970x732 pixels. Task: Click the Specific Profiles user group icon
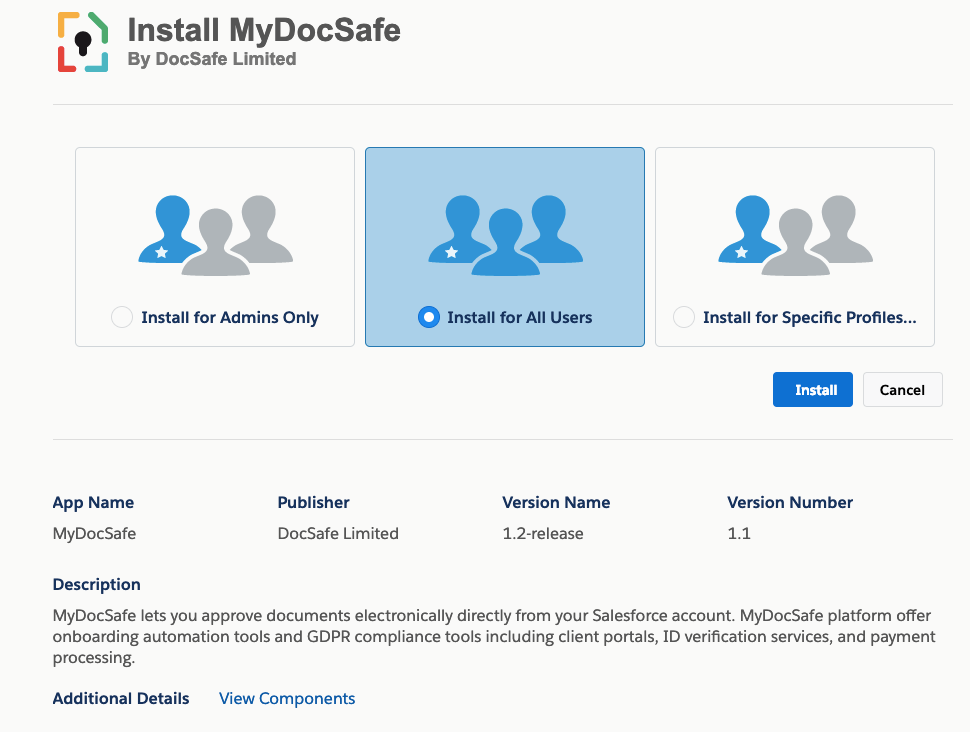pos(796,235)
